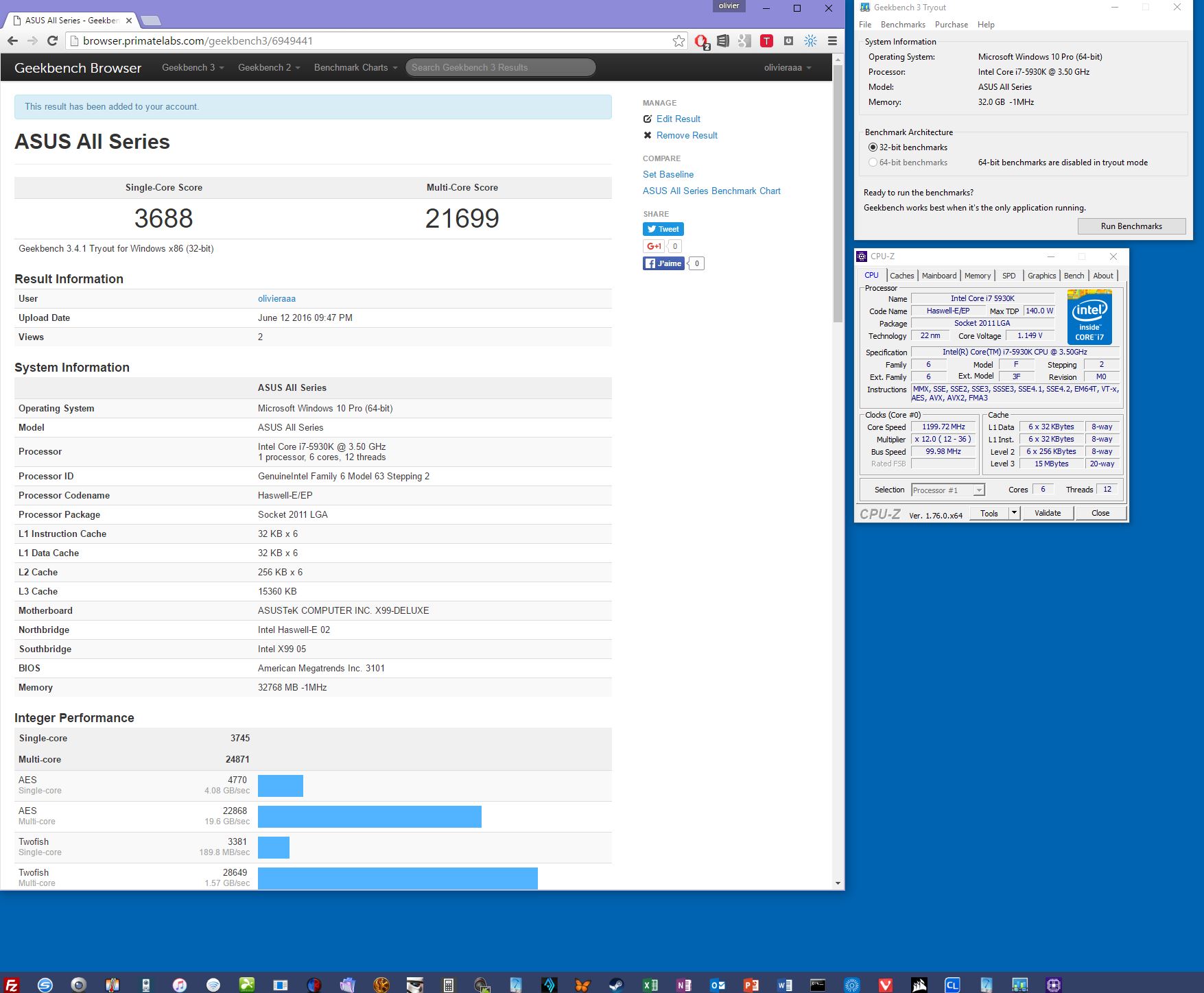Open the Purchase menu in Geekbench
This screenshot has height=993, width=1204.
tap(952, 25)
